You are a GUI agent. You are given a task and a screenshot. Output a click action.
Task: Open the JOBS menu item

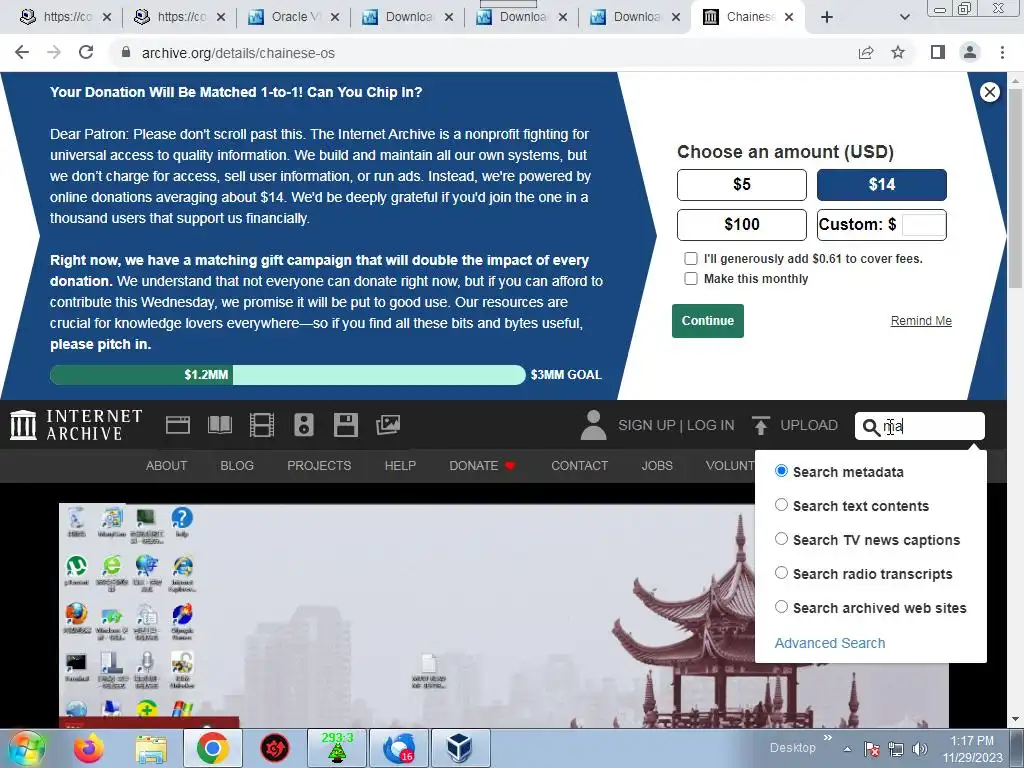click(x=657, y=466)
